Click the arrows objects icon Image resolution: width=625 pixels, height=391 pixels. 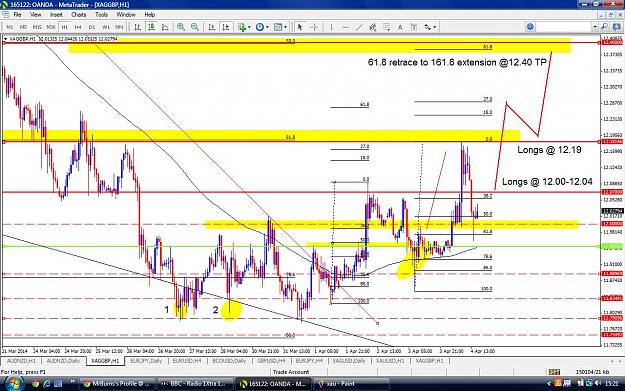tap(427, 27)
